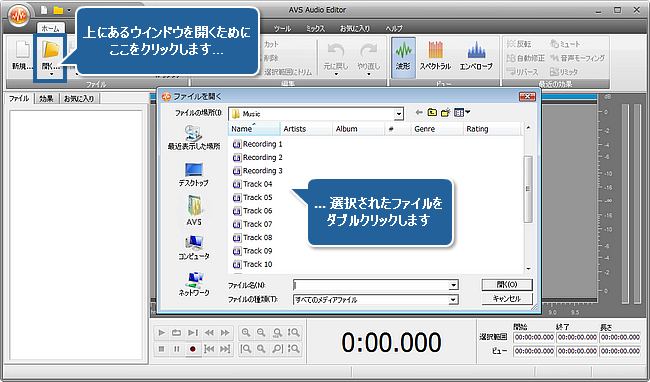Apply the Limiter (リミッタ) effect
This screenshot has height=382, width=650.
click(564, 72)
